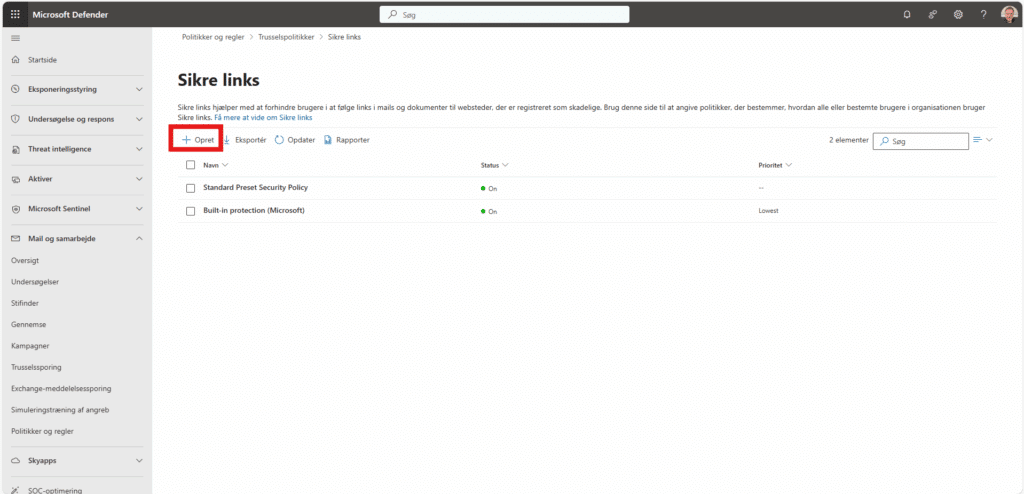Open notifications bell icon
1024x494 pixels.
pyautogui.click(x=907, y=14)
